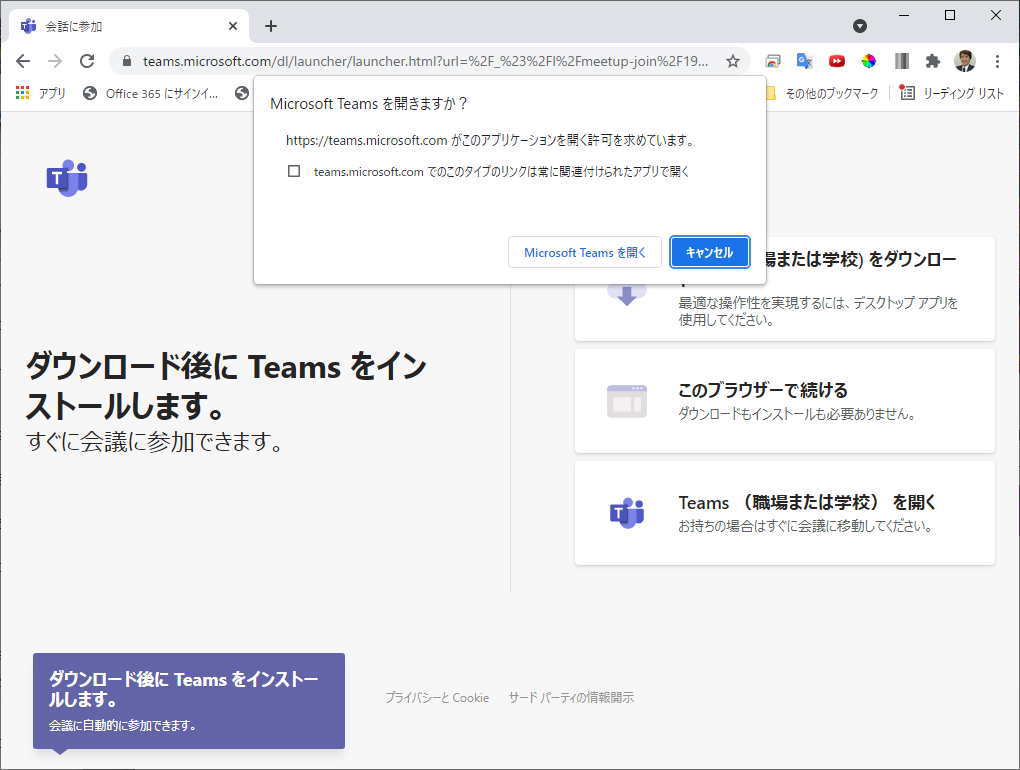Open the Office 365 sign-in bookmark
The image size is (1020, 770).
pos(151,94)
